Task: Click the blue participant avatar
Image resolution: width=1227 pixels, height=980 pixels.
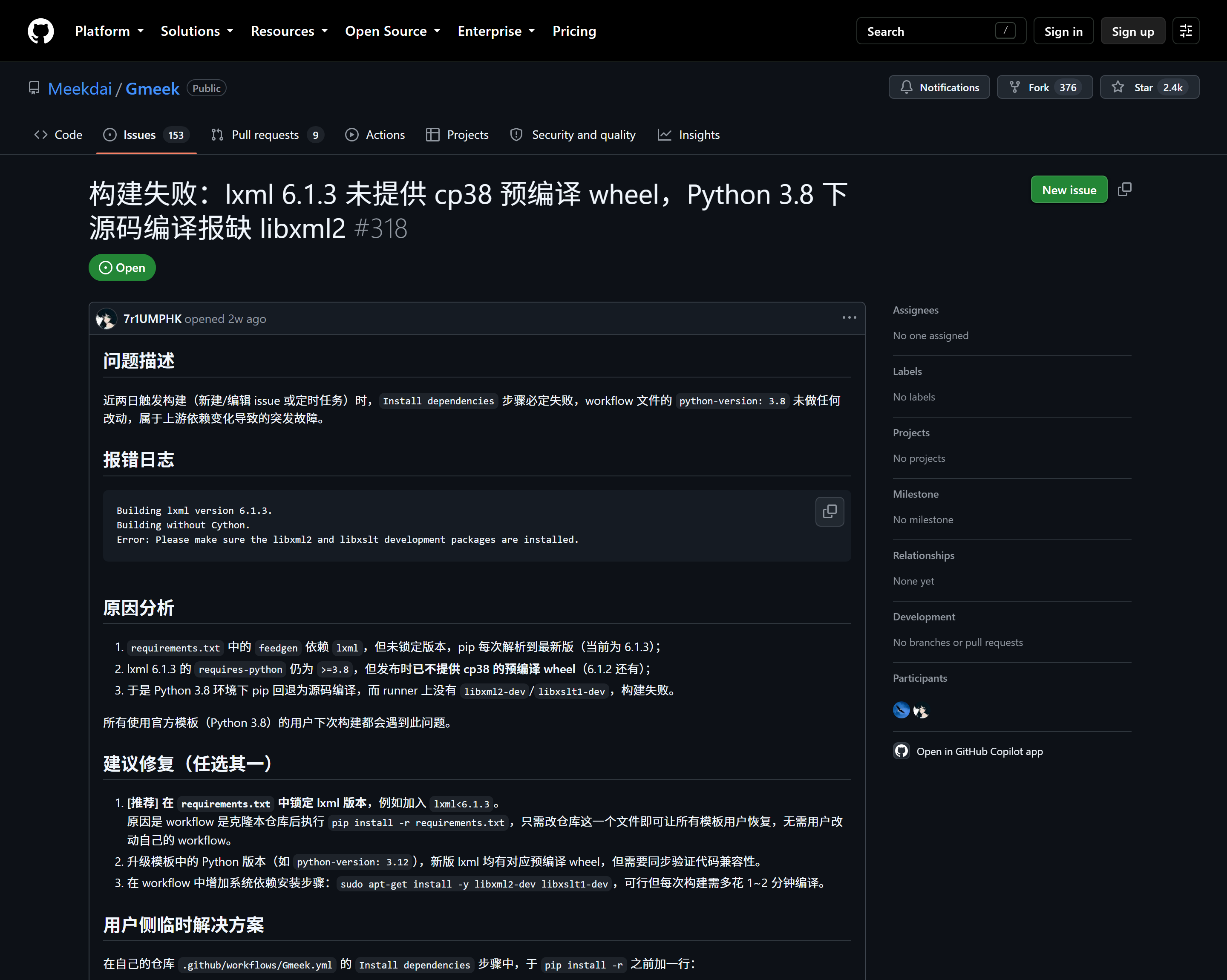Action: click(x=902, y=710)
